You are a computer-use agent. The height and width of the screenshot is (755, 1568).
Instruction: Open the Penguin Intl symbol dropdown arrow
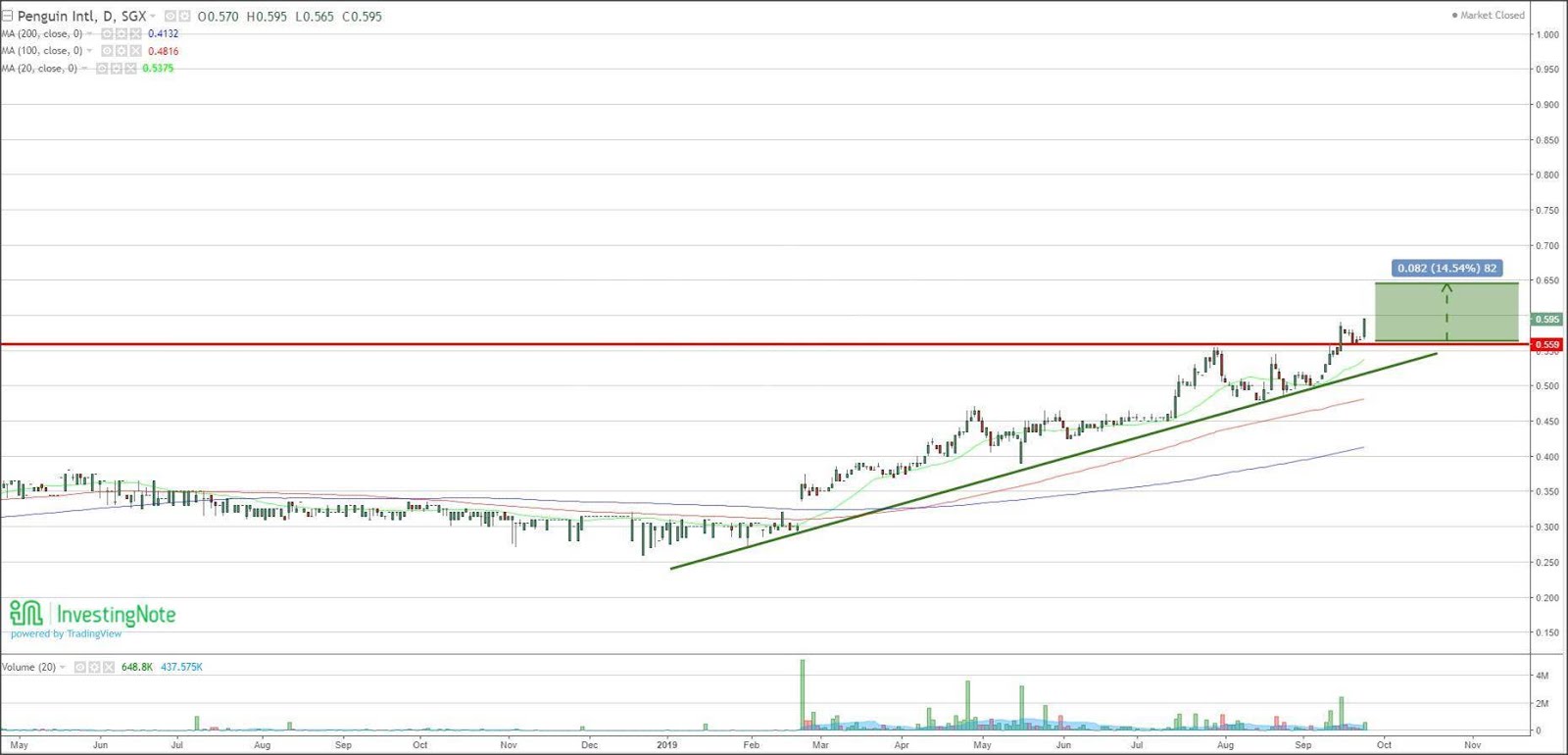(x=153, y=17)
